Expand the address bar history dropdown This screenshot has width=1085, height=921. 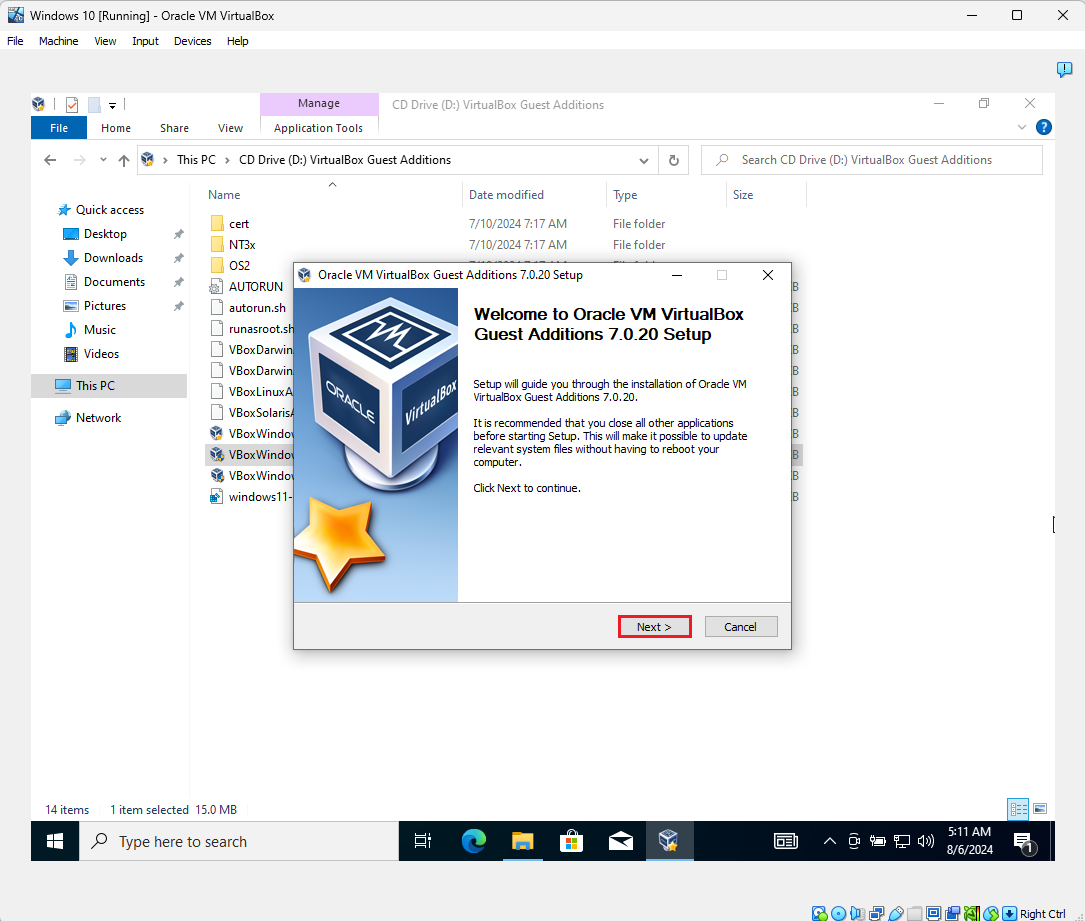(644, 161)
